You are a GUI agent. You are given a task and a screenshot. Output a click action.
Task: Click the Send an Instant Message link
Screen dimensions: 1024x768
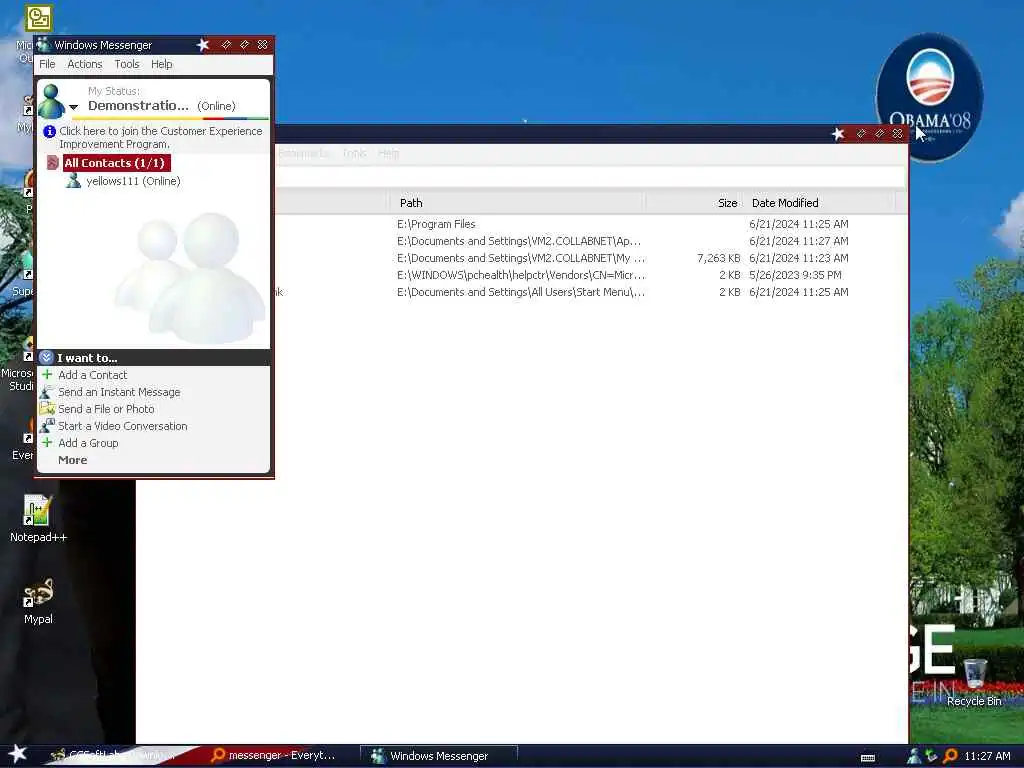(120, 392)
